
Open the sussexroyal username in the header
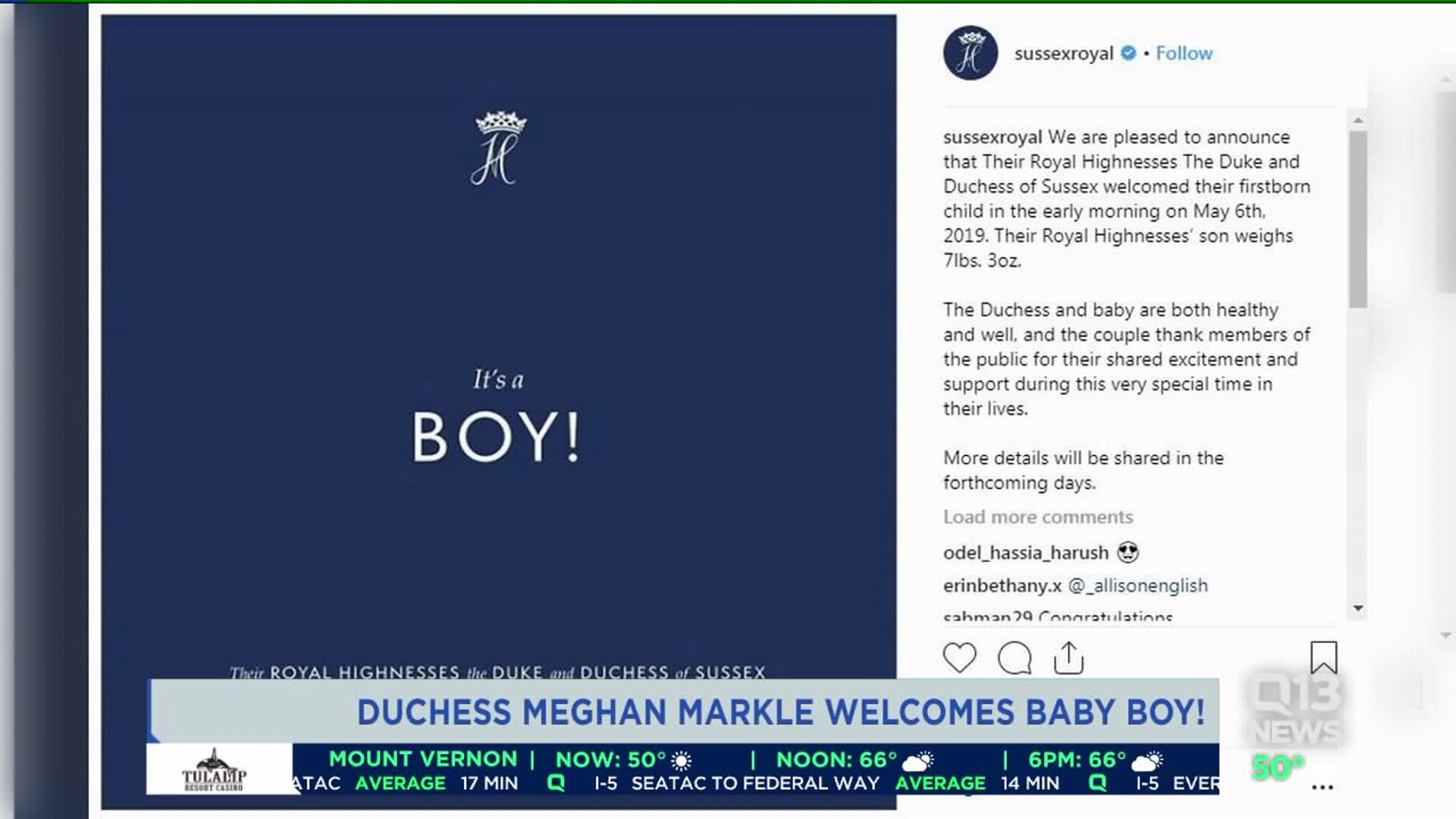[1064, 53]
